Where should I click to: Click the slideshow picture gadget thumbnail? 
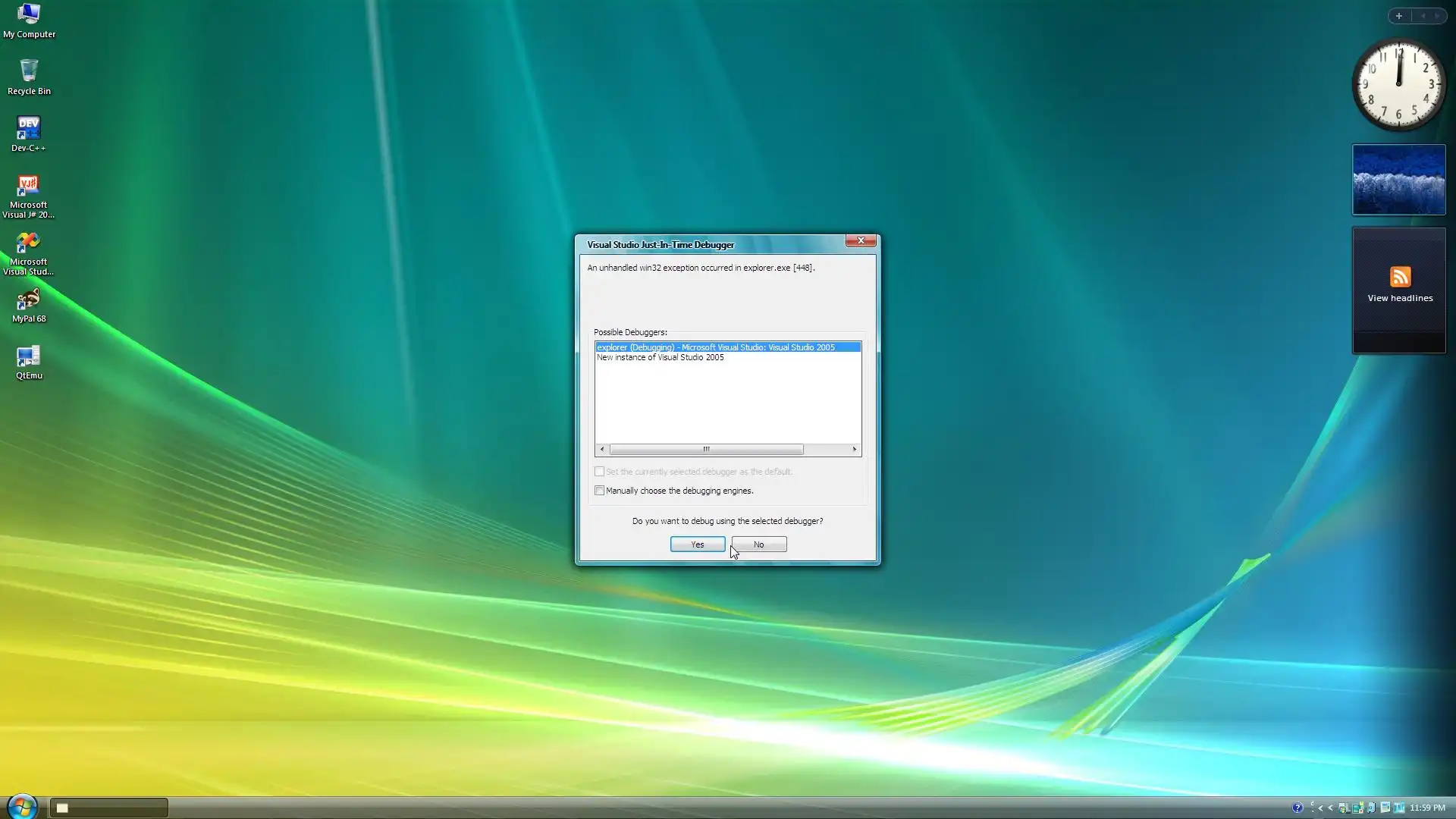pos(1399,180)
